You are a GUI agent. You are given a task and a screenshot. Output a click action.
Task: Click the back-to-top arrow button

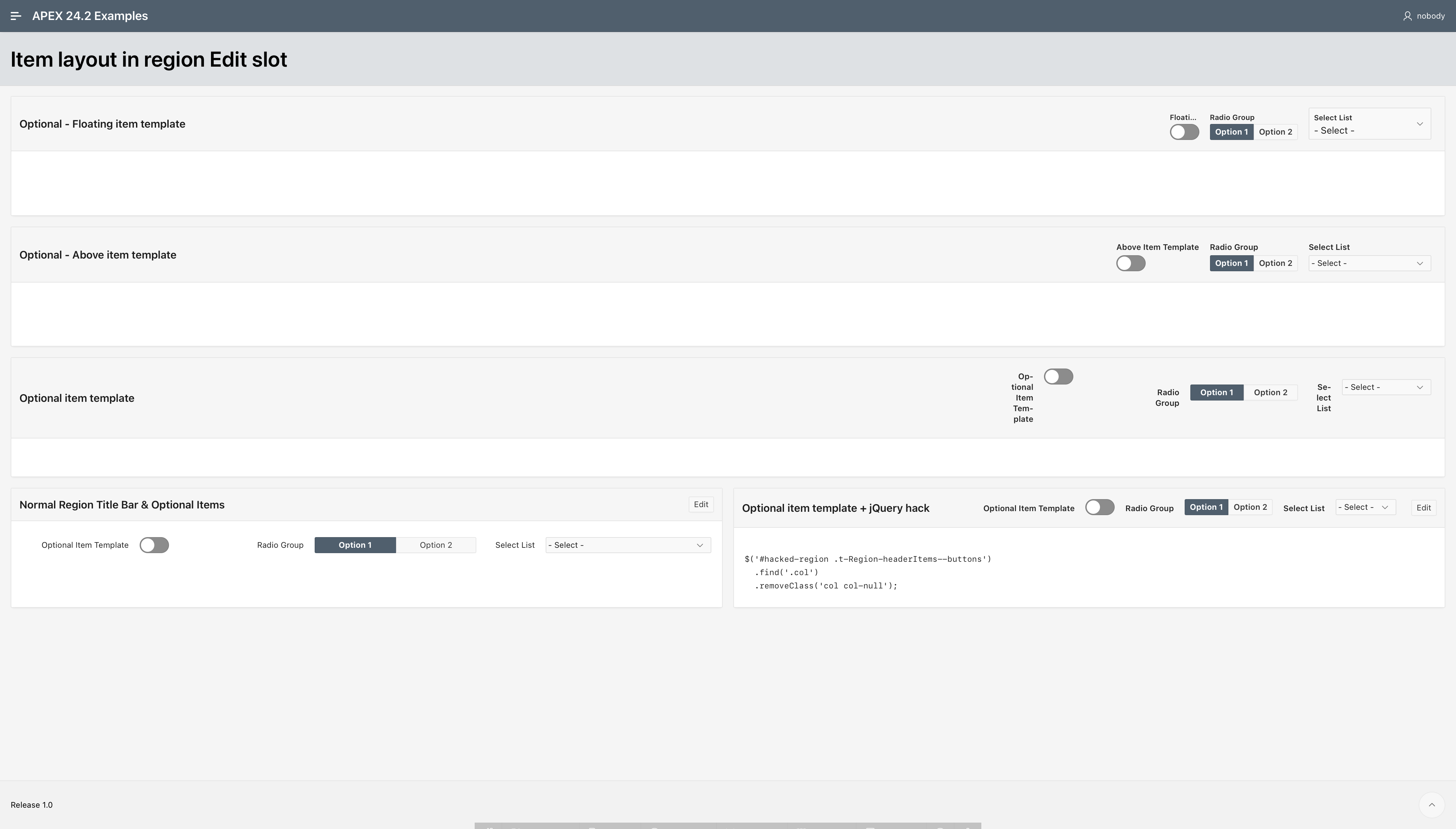click(1432, 805)
